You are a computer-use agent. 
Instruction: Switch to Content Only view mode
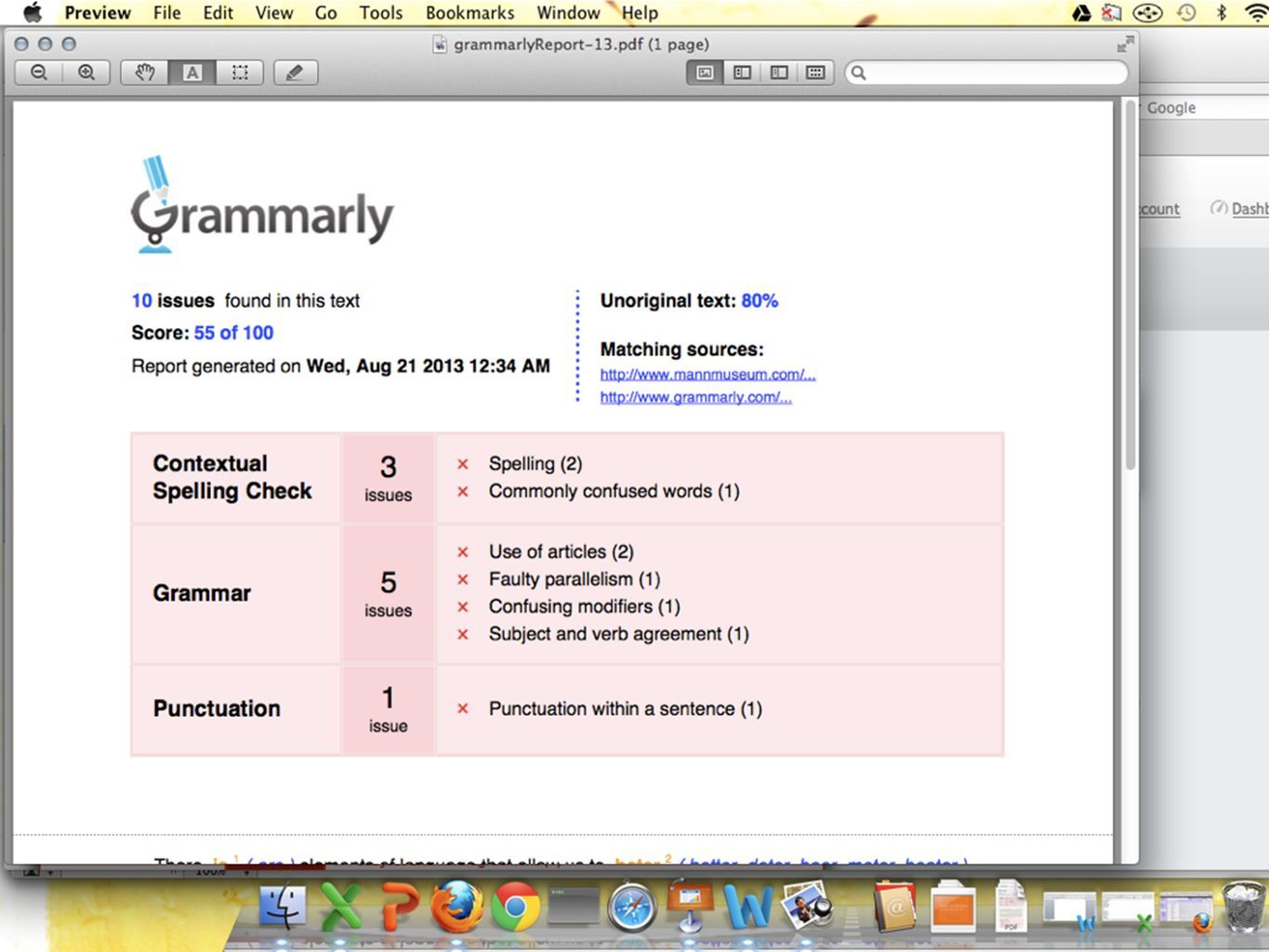706,73
